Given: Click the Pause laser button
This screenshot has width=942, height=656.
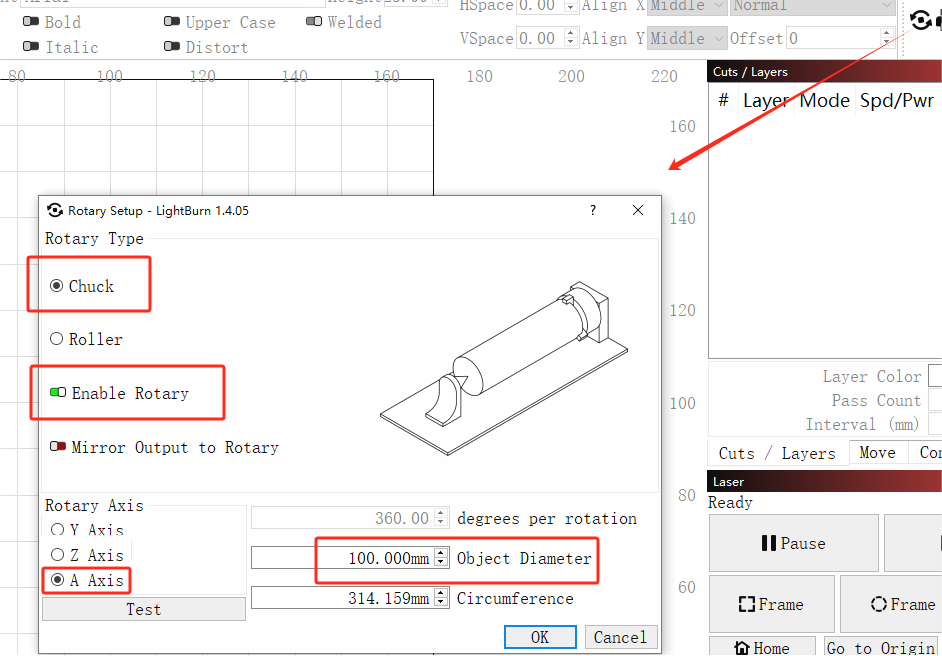Looking at the screenshot, I should [793, 543].
